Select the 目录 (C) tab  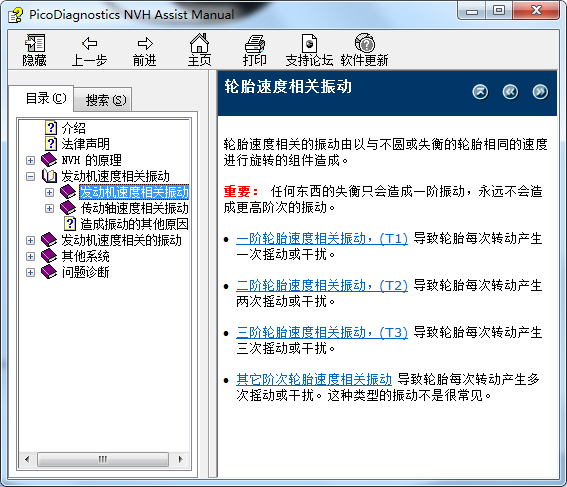[46, 98]
